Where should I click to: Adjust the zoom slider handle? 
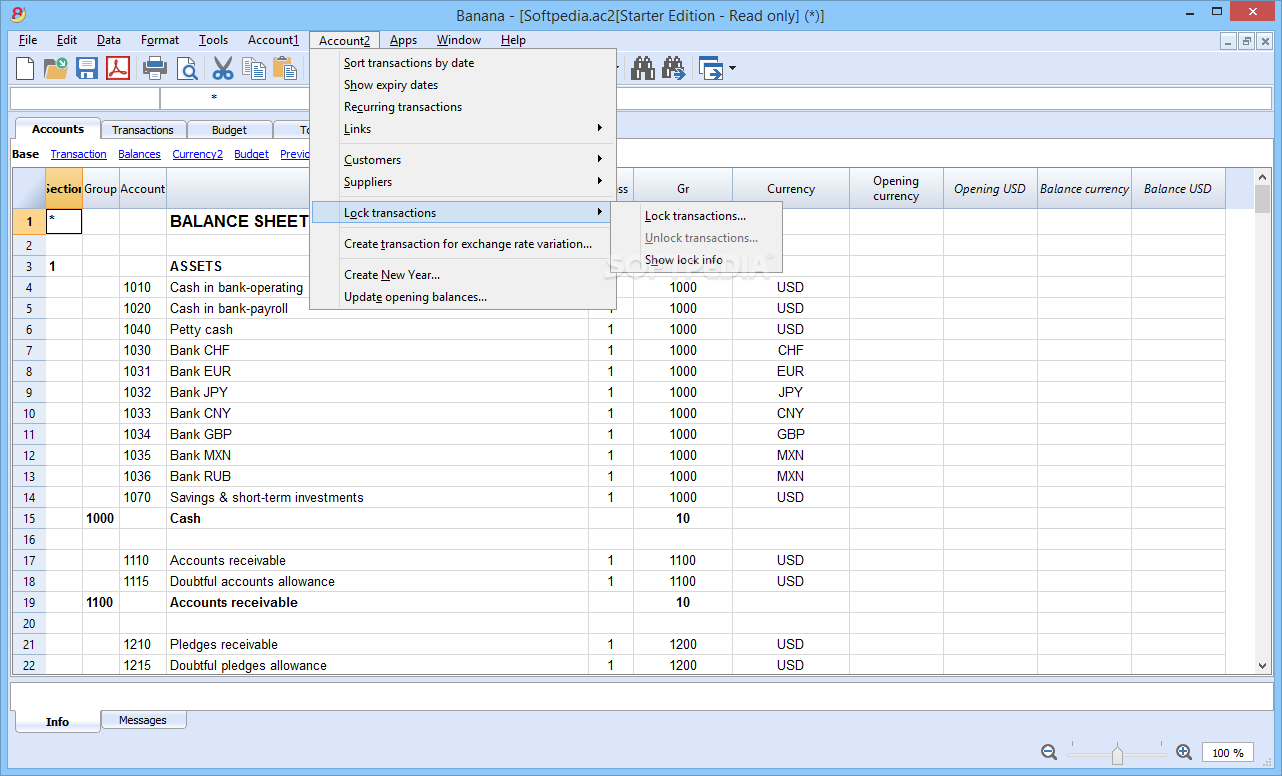[x=1117, y=754]
